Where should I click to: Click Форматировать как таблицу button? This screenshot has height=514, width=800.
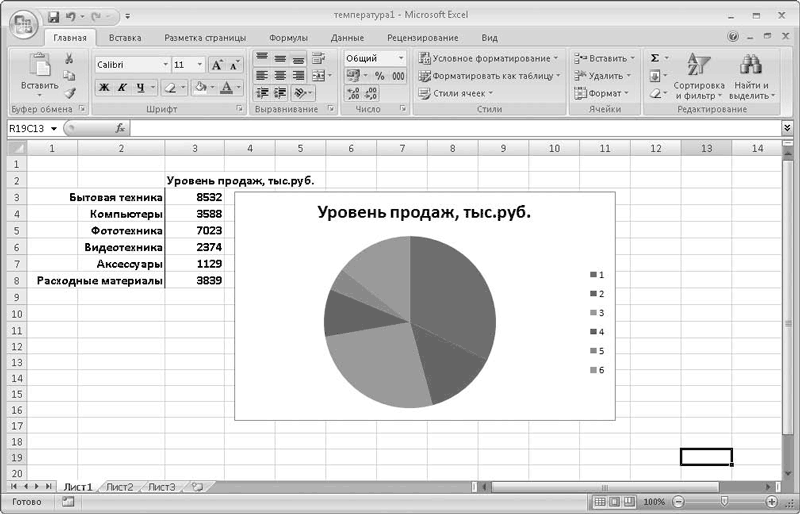point(489,76)
